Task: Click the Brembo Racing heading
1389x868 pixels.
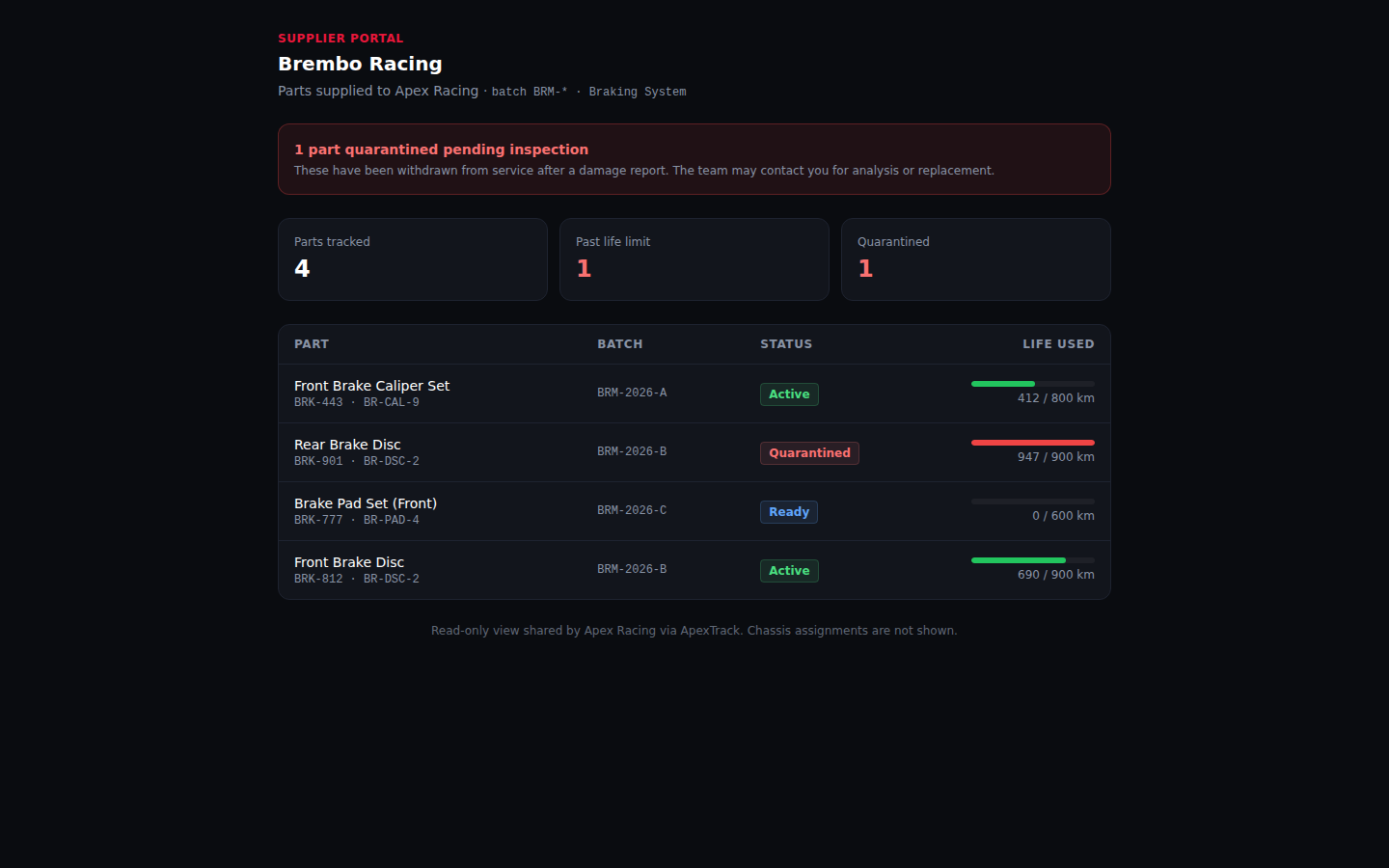Action: coord(360,64)
